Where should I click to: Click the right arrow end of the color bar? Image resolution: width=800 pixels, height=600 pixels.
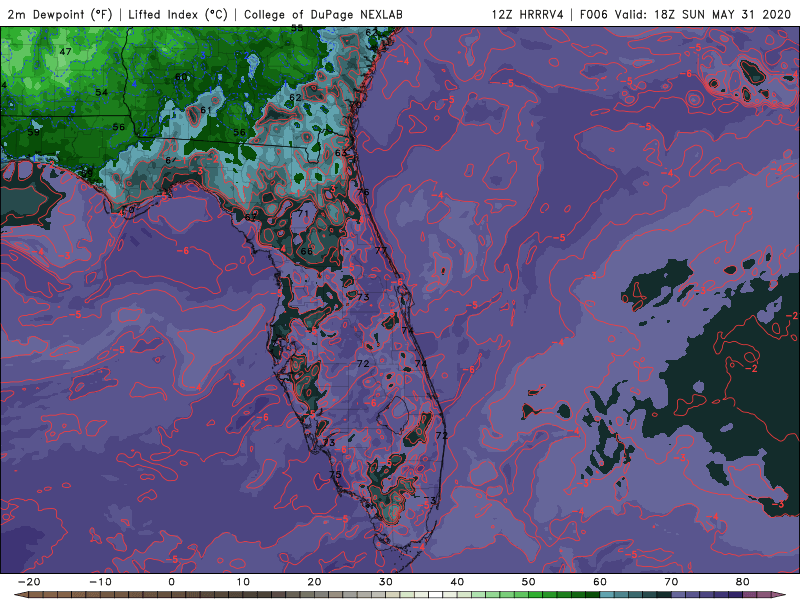[780, 595]
